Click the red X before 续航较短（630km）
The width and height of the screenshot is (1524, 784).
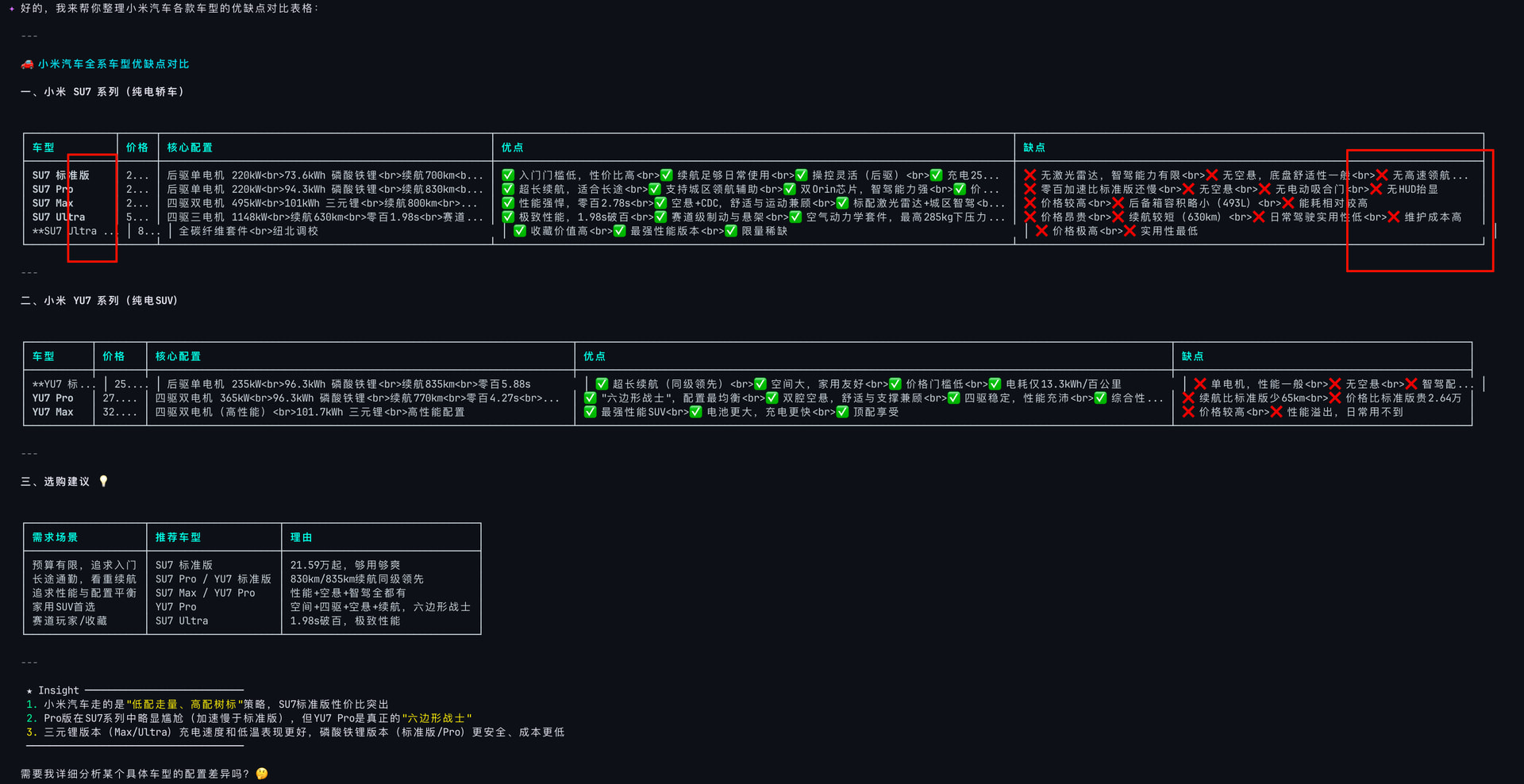click(x=1118, y=217)
